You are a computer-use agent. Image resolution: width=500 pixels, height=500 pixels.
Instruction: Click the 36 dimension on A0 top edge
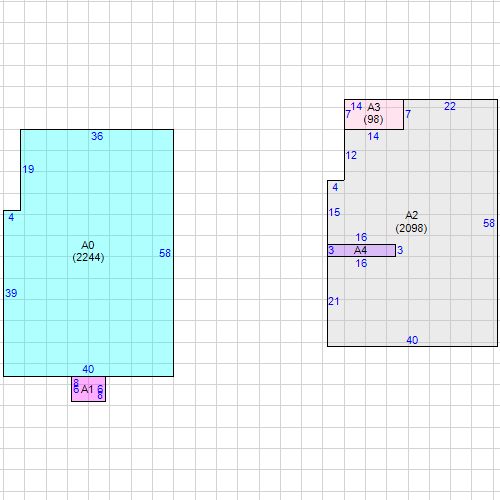(97, 136)
